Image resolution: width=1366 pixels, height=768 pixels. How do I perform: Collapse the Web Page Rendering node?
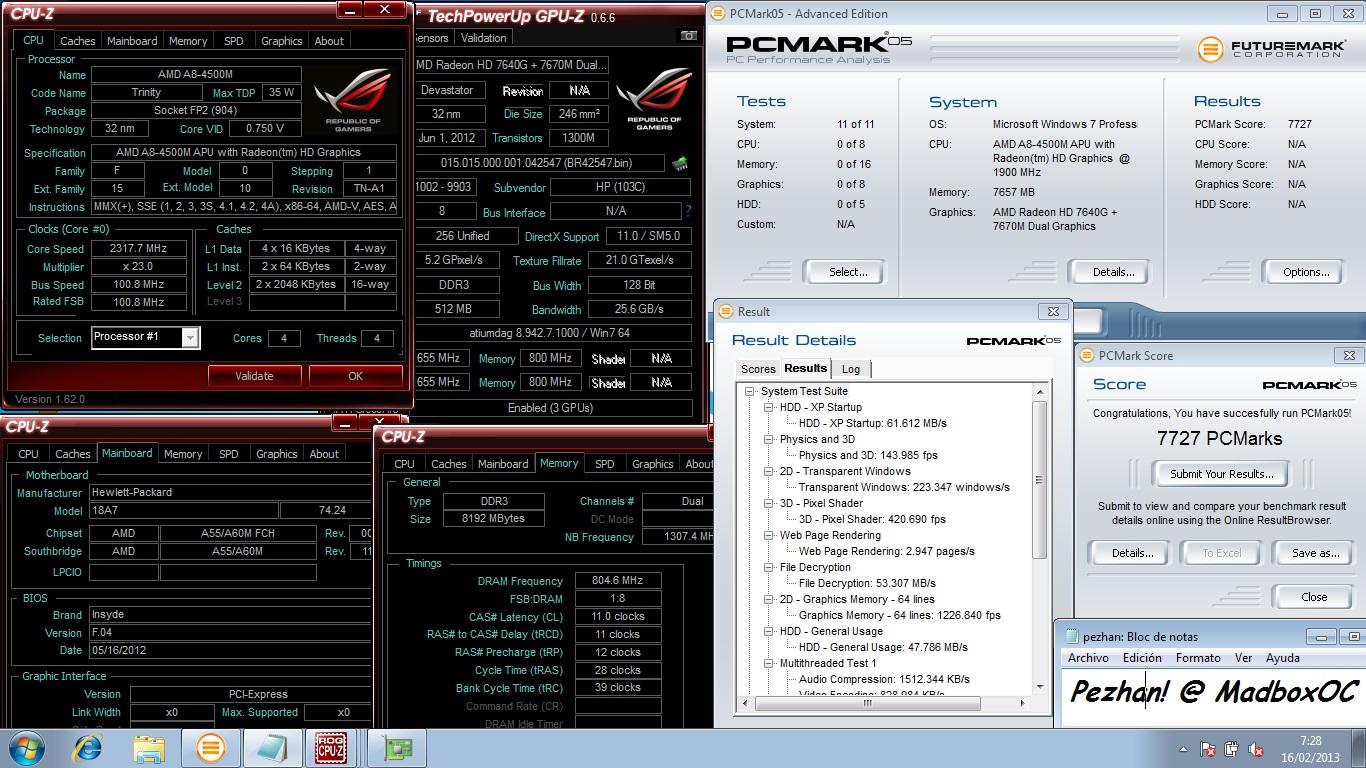[768, 535]
